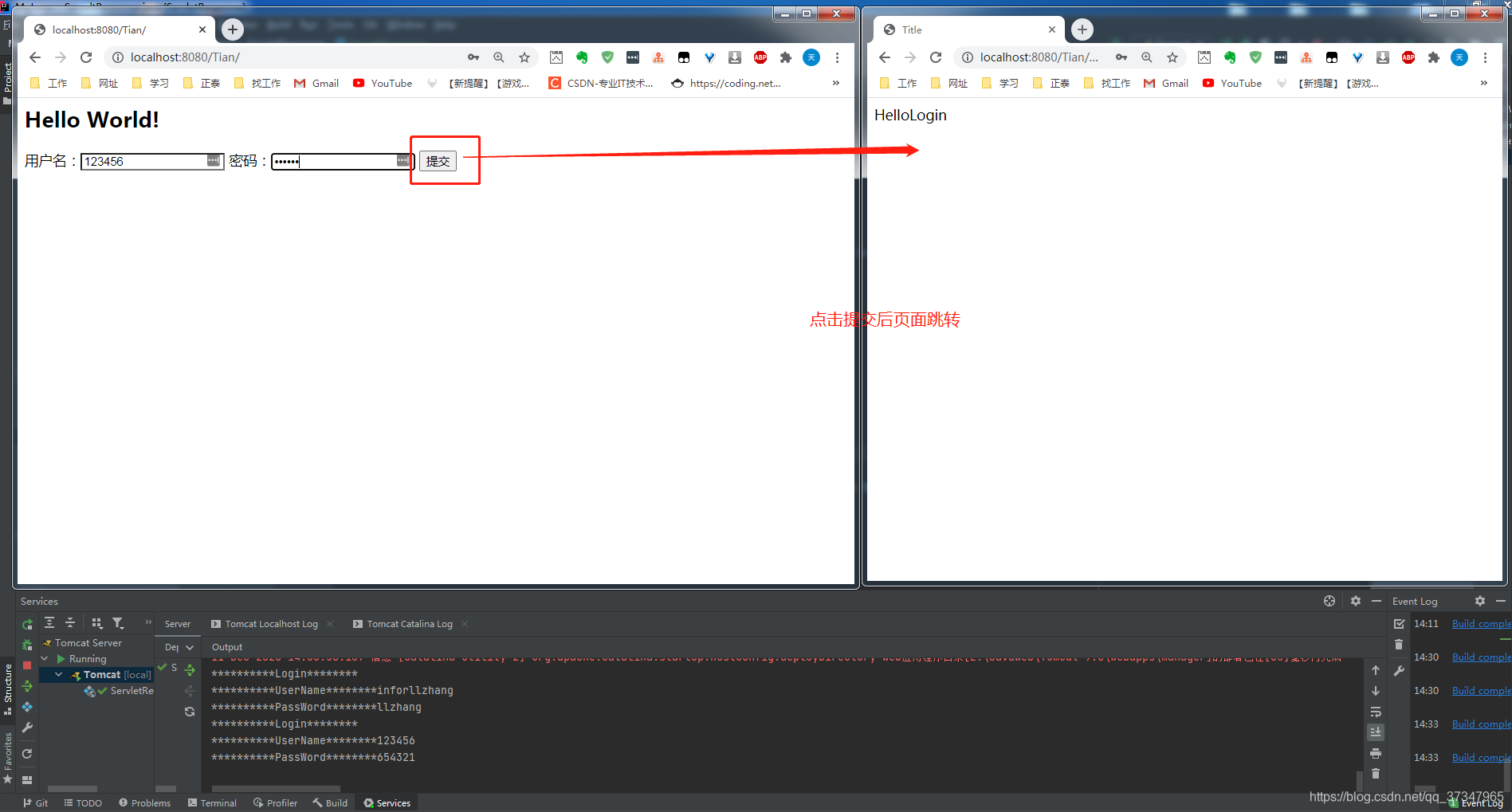
Task: Open the Event Log settings gear
Action: tap(1480, 601)
